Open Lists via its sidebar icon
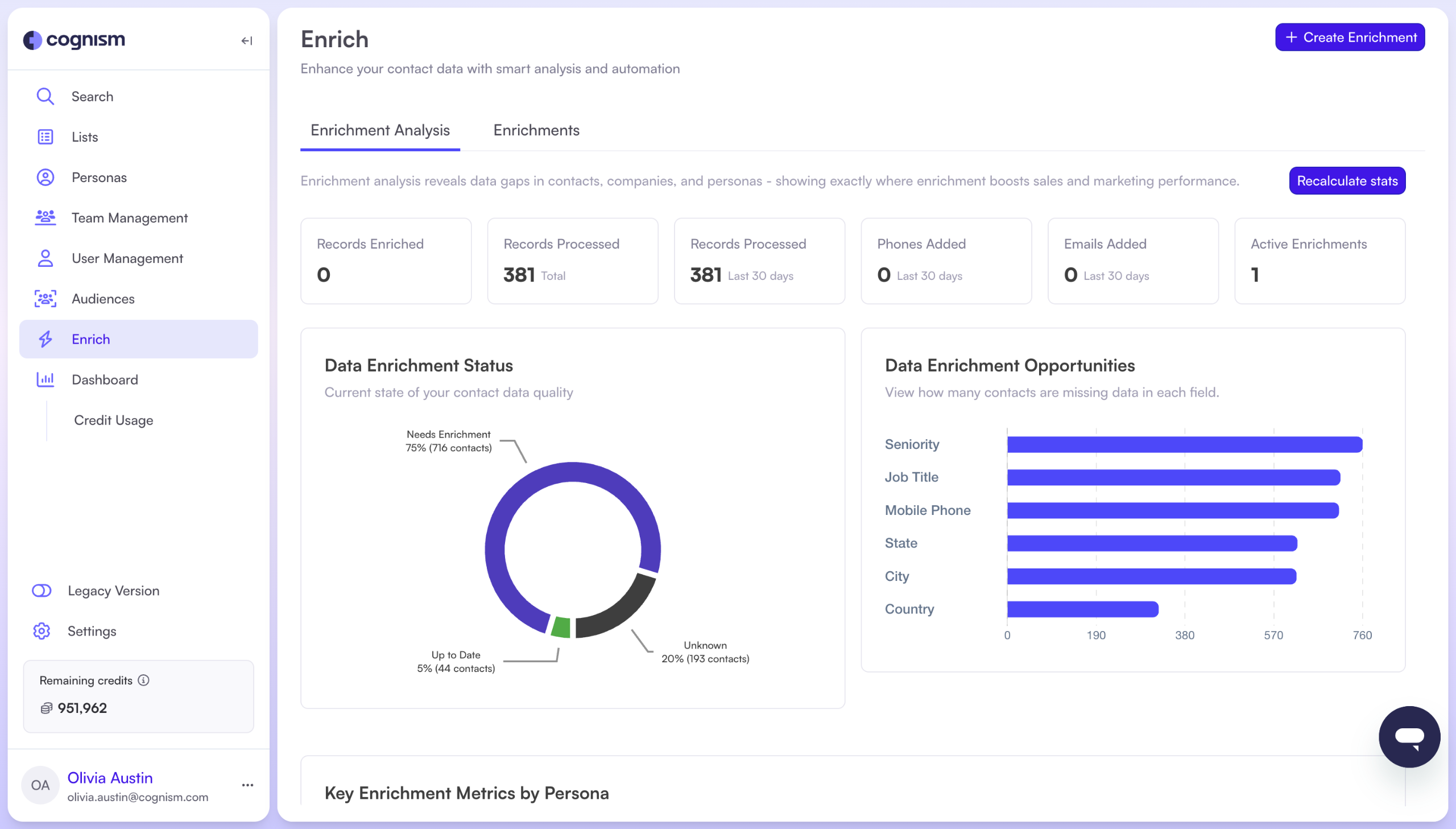The width and height of the screenshot is (1456, 829). (x=45, y=137)
